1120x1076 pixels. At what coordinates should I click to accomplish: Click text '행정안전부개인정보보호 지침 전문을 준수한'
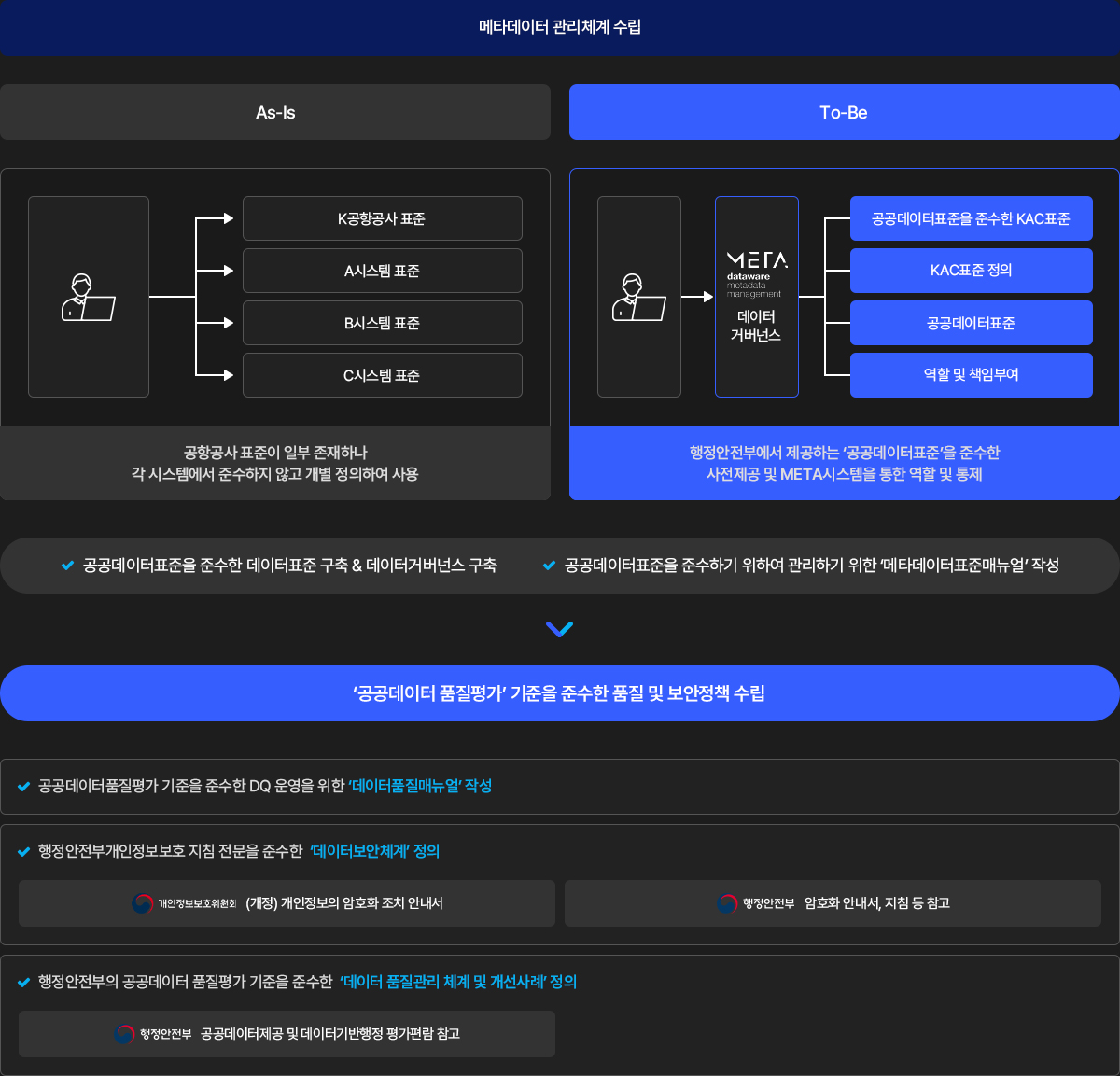[x=171, y=851]
